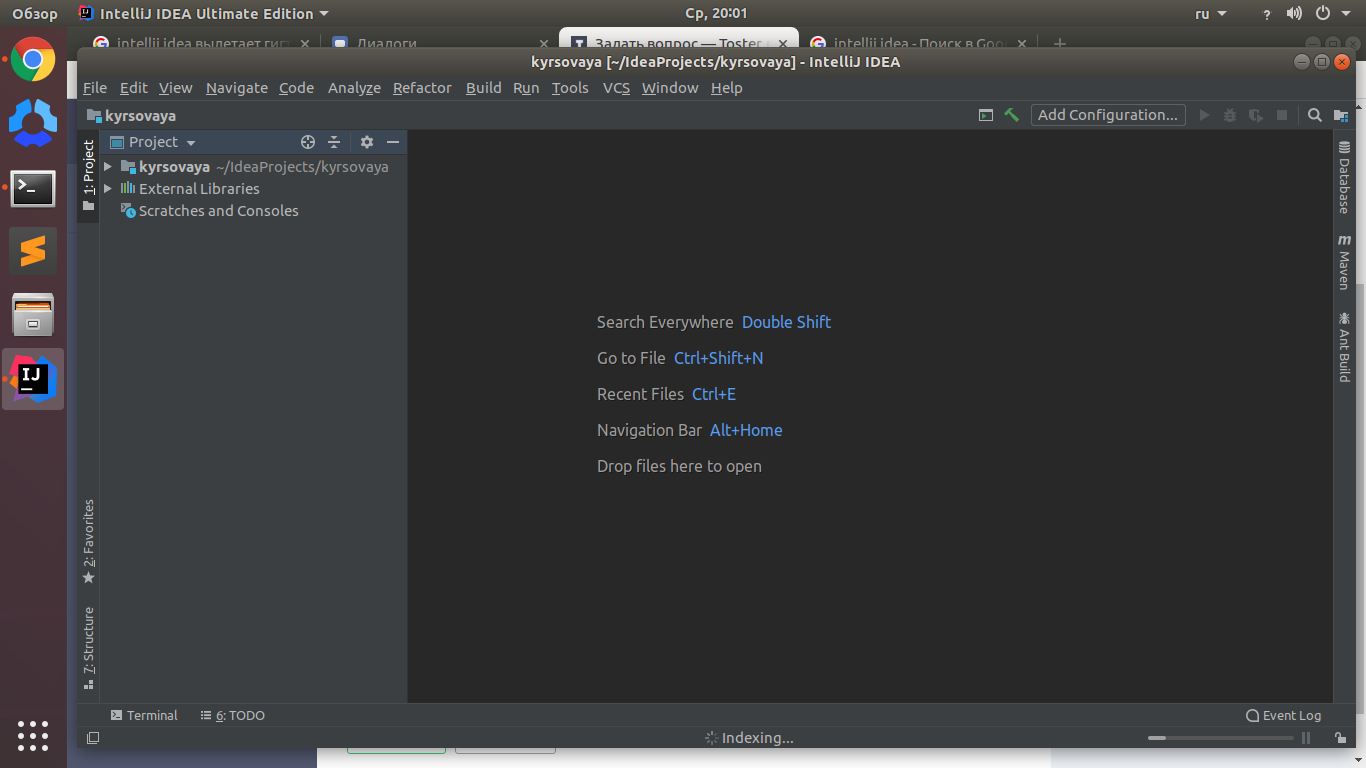Open Project panel gear settings
1366x768 pixels.
pos(367,142)
